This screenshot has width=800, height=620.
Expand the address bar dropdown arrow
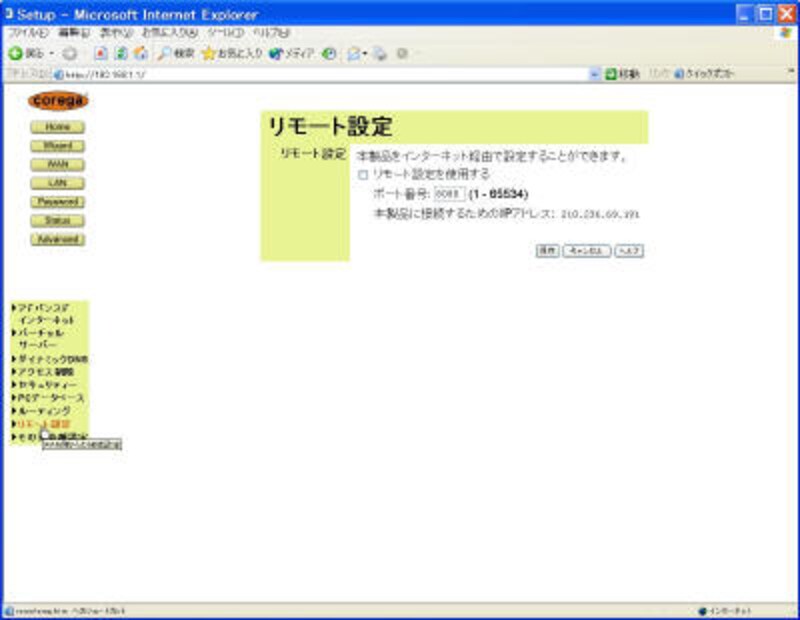[595, 74]
